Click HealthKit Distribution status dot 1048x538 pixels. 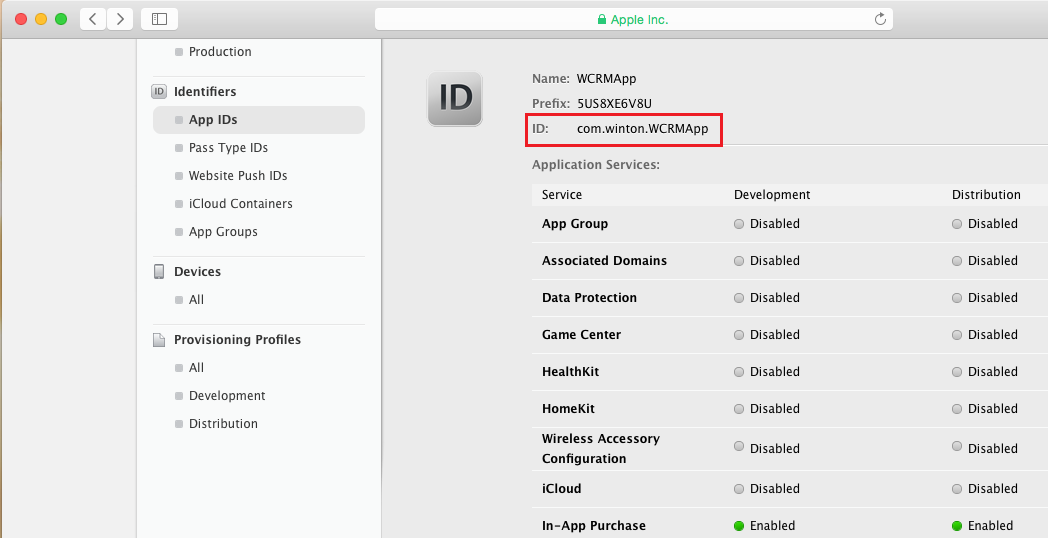pyautogui.click(x=956, y=372)
